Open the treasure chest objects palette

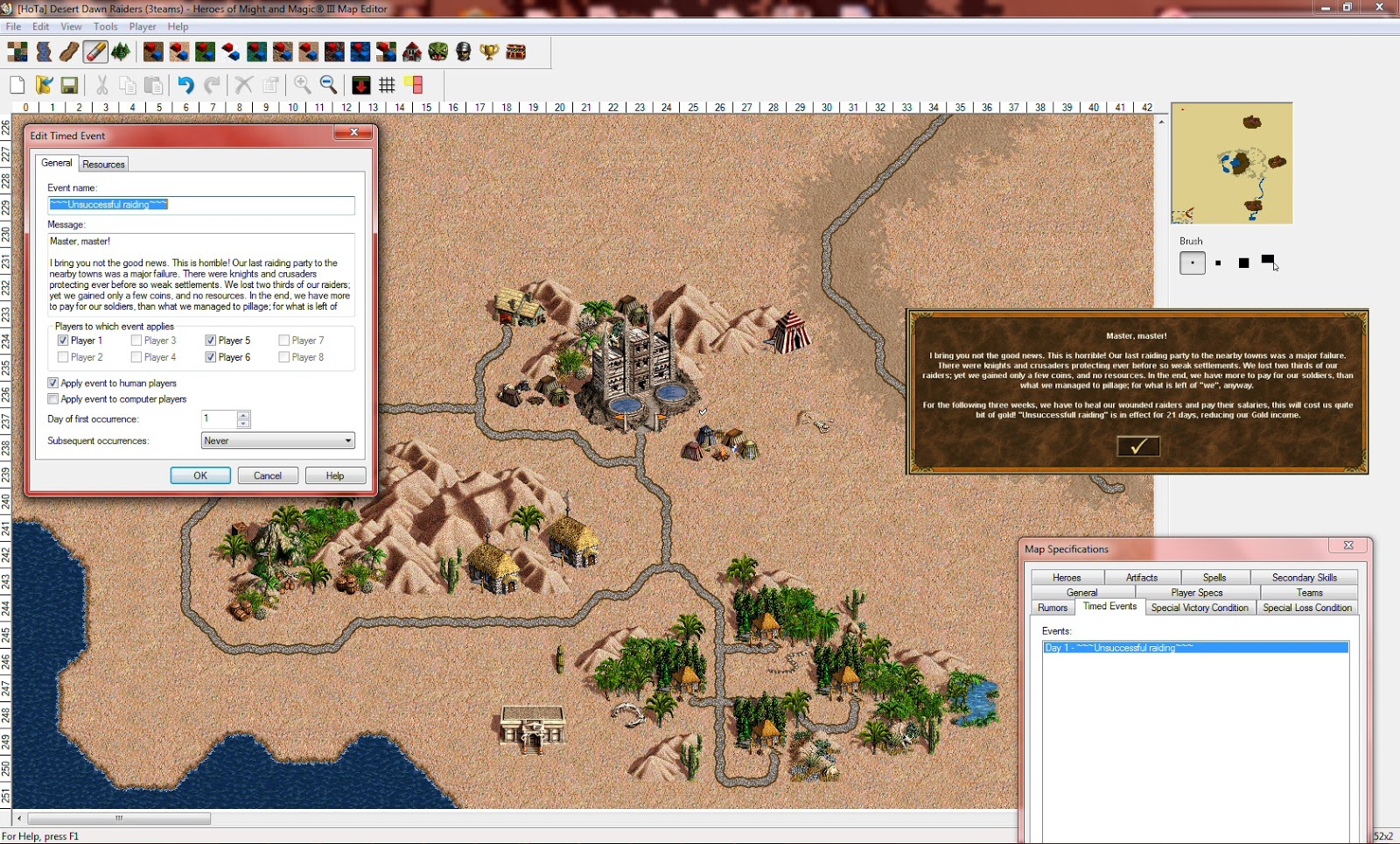click(515, 53)
